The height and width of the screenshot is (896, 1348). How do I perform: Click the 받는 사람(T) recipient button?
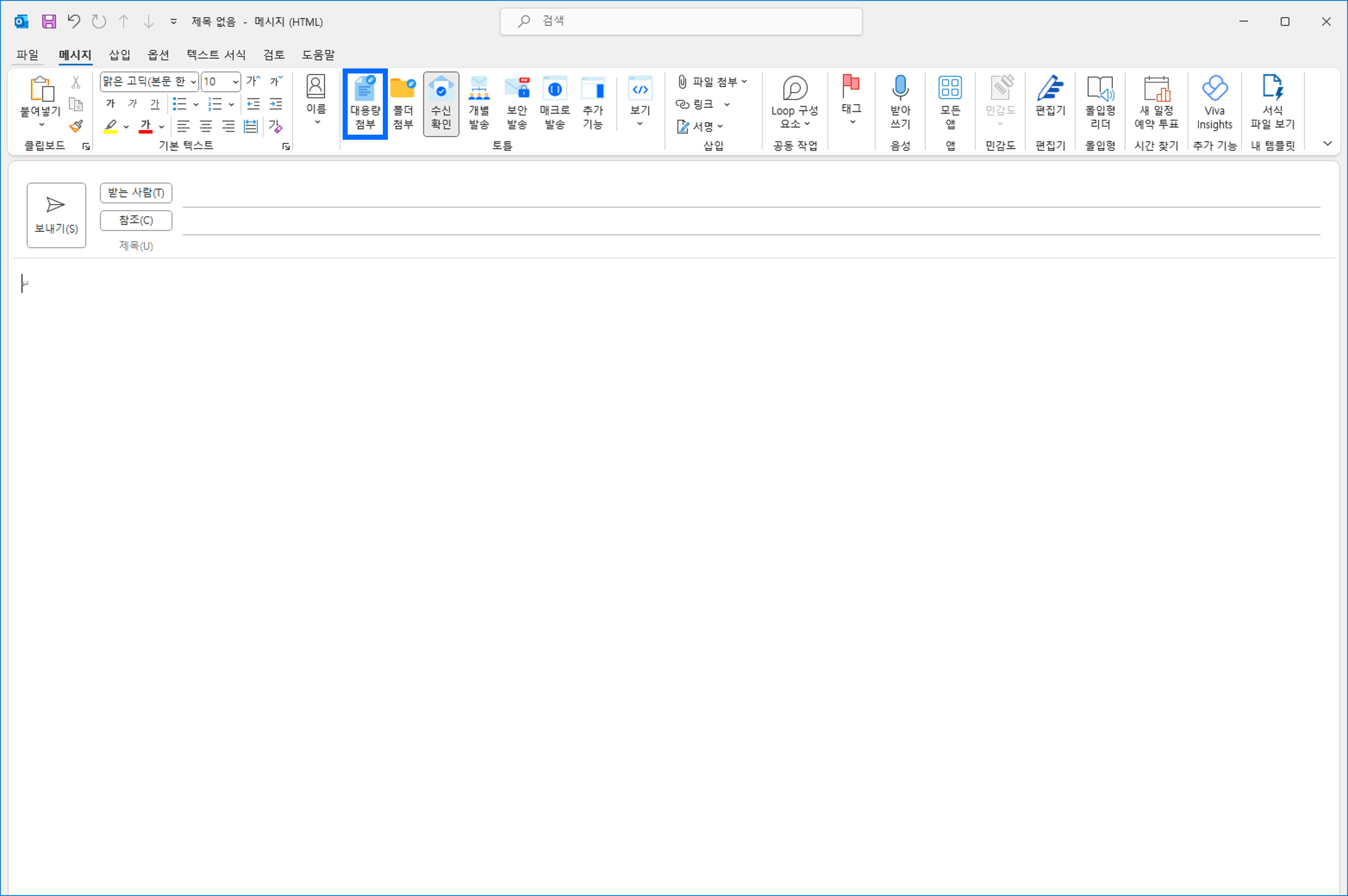[136, 193]
